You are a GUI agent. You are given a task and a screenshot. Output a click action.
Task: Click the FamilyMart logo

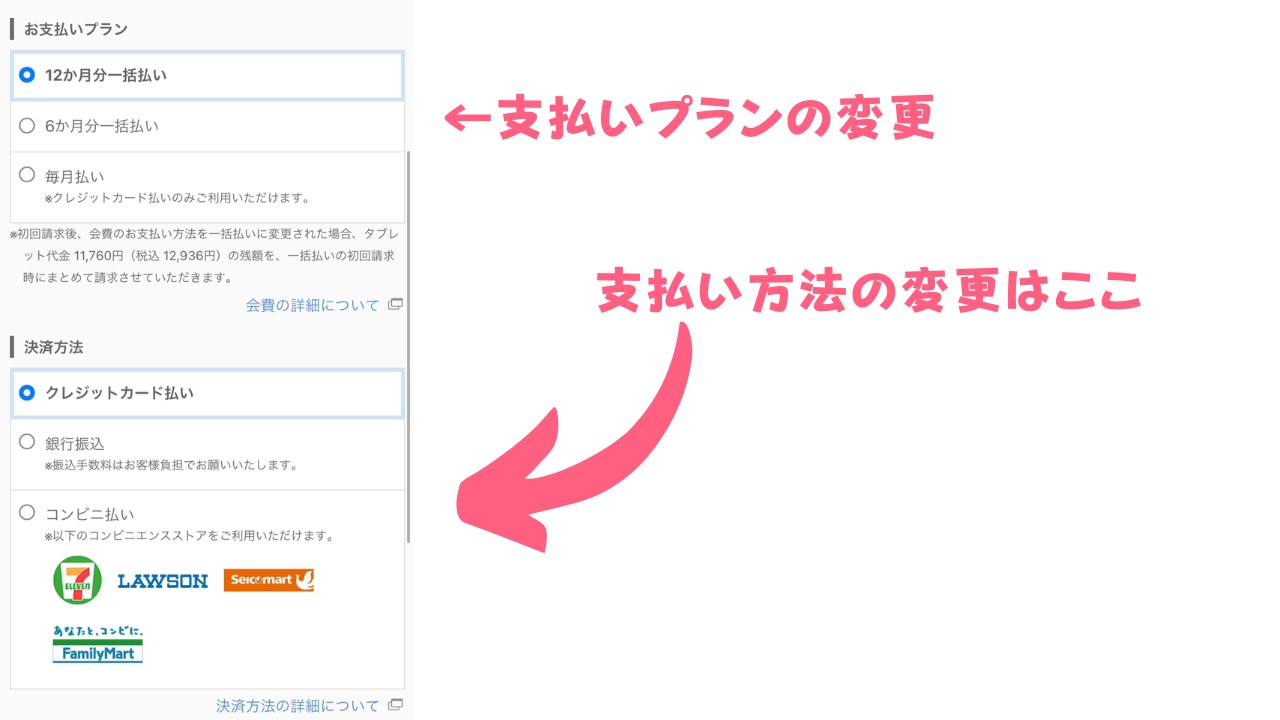pyautogui.click(x=98, y=644)
